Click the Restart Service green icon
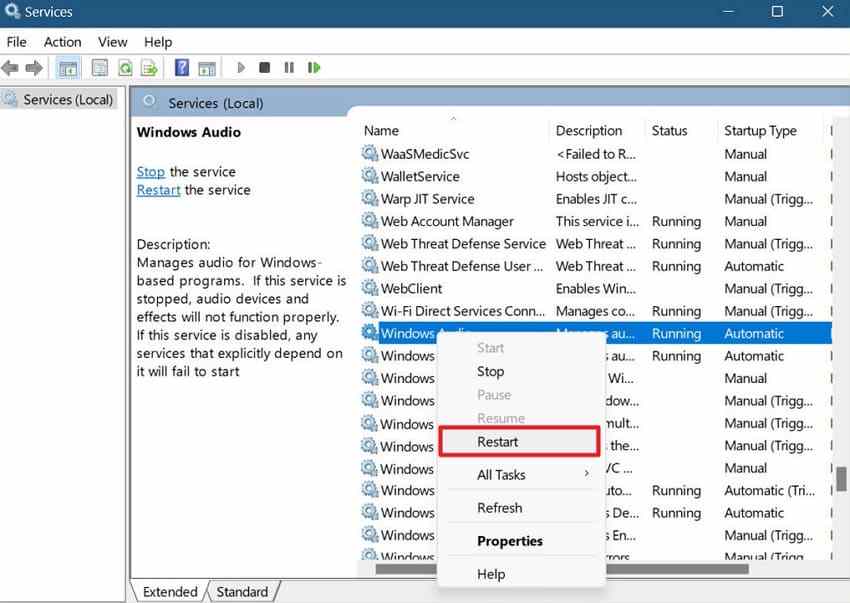 [314, 68]
